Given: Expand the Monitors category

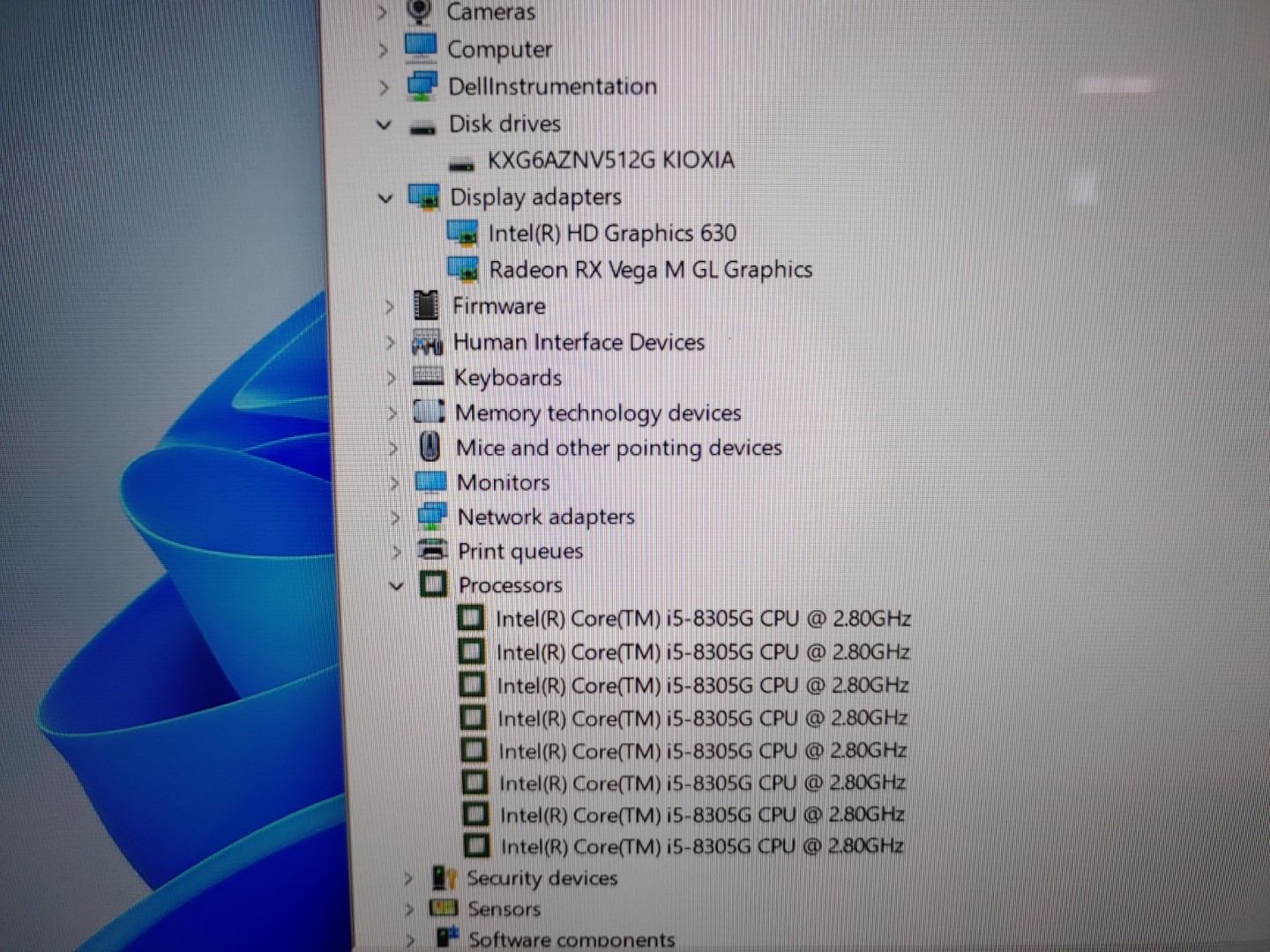Looking at the screenshot, I should [394, 483].
